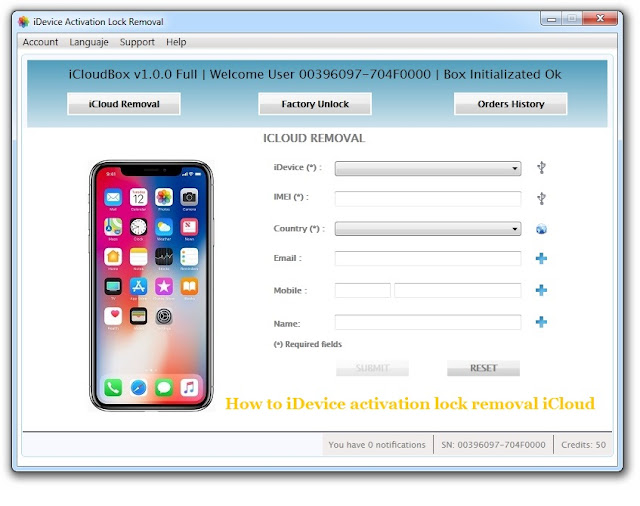This screenshot has width=640, height=506.
Task: Click the '(*) Required fields' note
Action: (308, 344)
